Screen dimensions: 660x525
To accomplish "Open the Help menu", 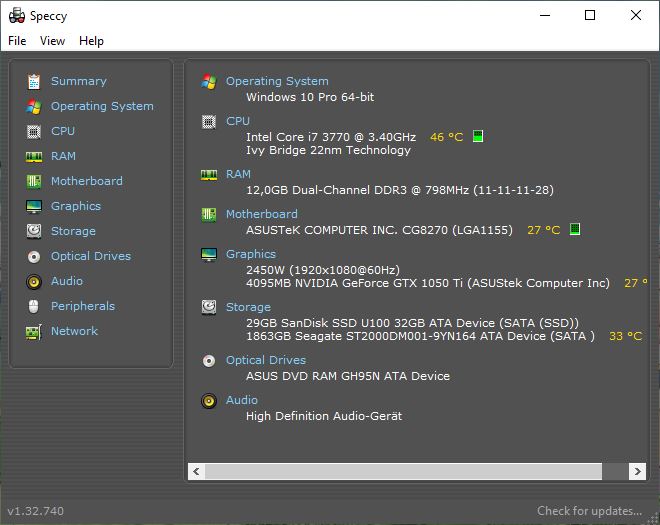I will click(x=91, y=41).
